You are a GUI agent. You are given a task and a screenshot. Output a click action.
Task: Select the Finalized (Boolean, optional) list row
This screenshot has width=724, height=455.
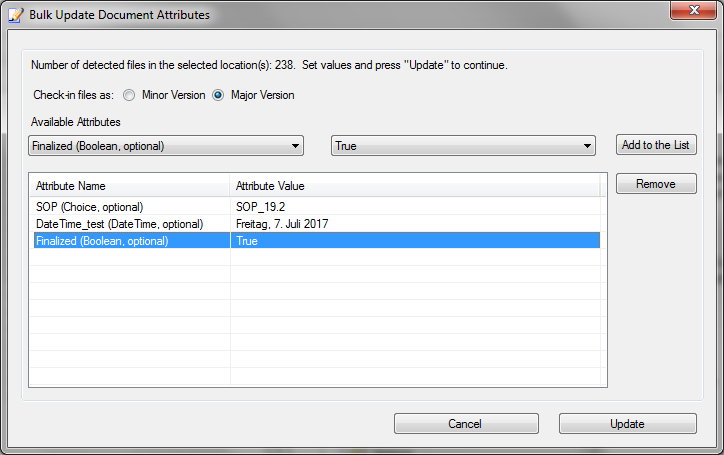click(x=317, y=241)
